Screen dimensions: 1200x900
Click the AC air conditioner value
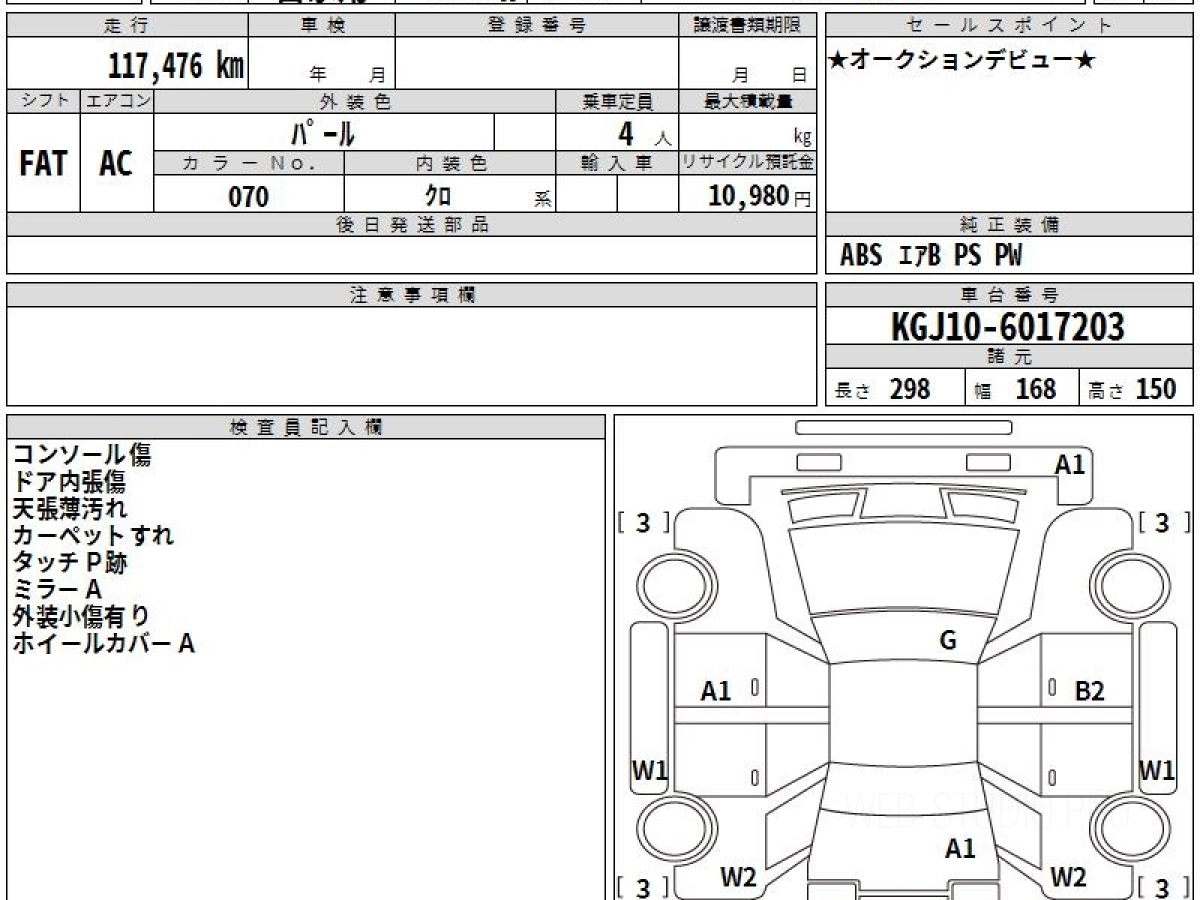click(116, 163)
